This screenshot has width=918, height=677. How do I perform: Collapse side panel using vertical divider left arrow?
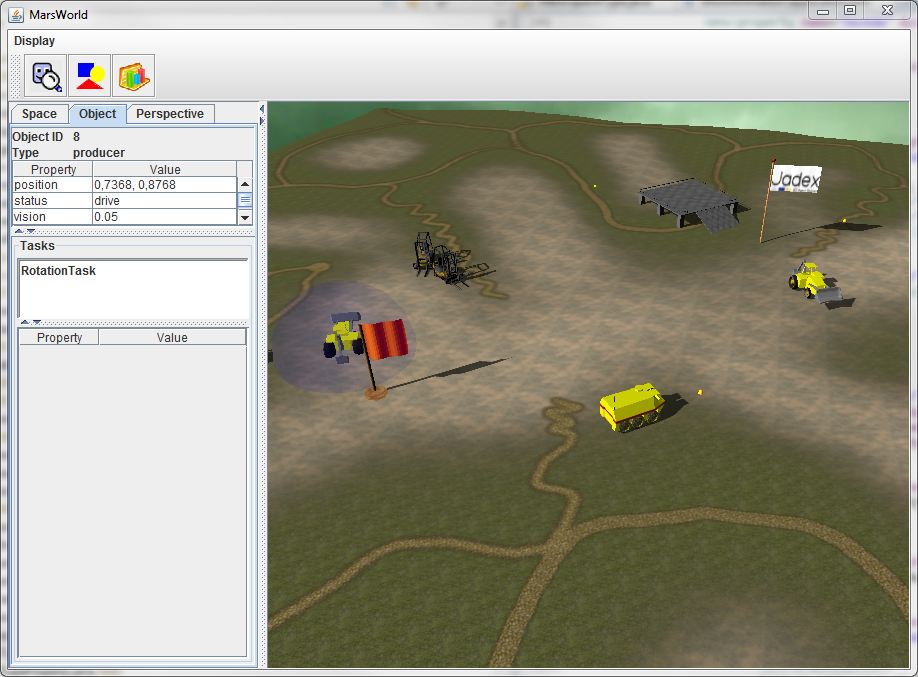tap(262, 108)
